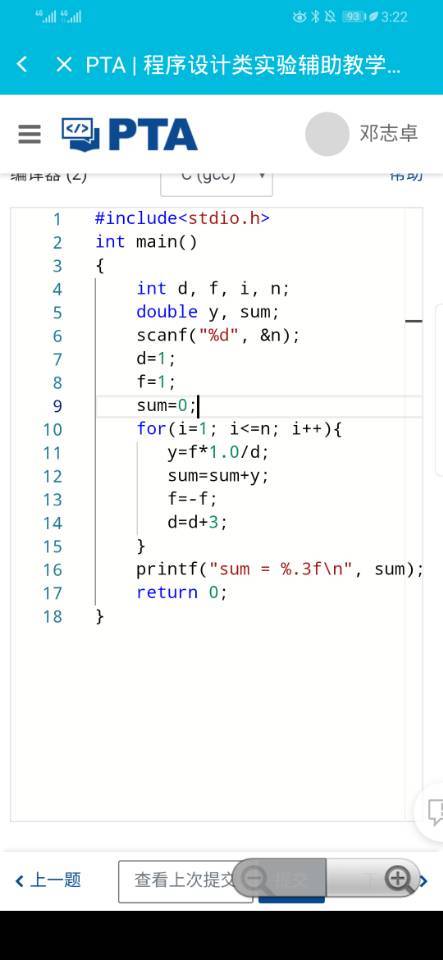Image resolution: width=443 pixels, height=960 pixels.
Task: Tap the zoom-in magnifier icon
Action: [398, 880]
